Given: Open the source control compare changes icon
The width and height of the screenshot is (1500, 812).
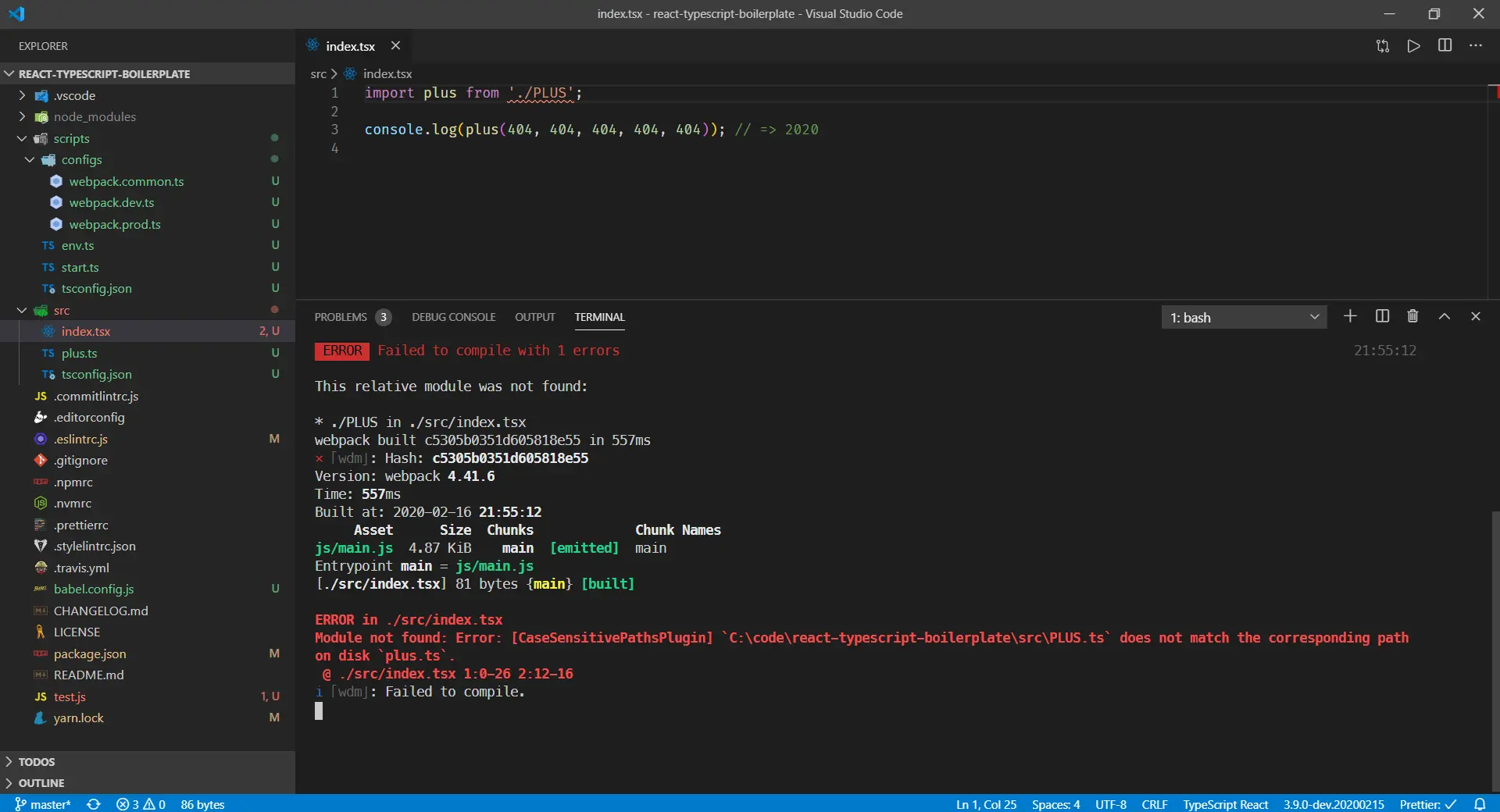Looking at the screenshot, I should [x=1383, y=46].
